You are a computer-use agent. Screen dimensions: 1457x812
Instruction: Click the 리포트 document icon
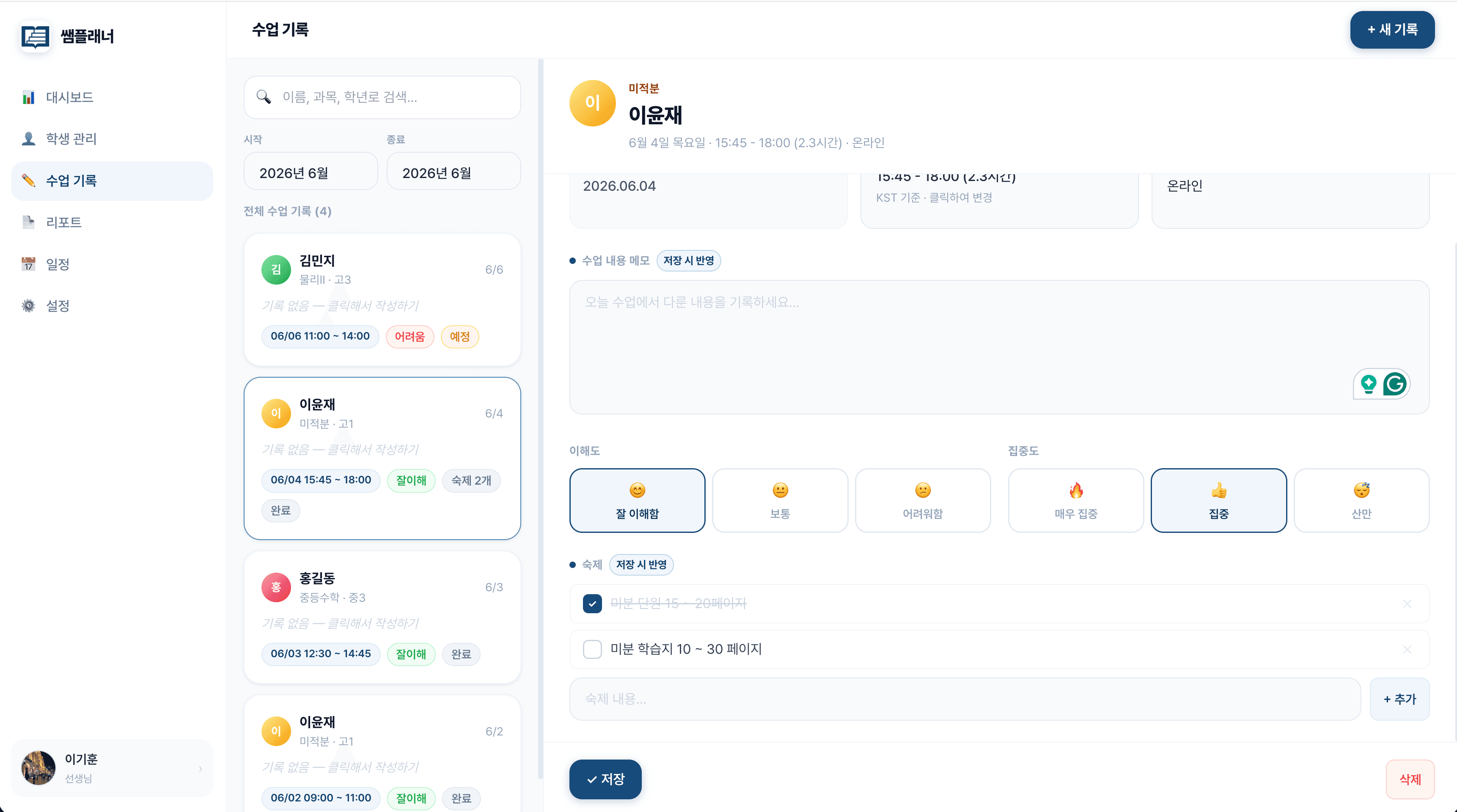point(28,222)
